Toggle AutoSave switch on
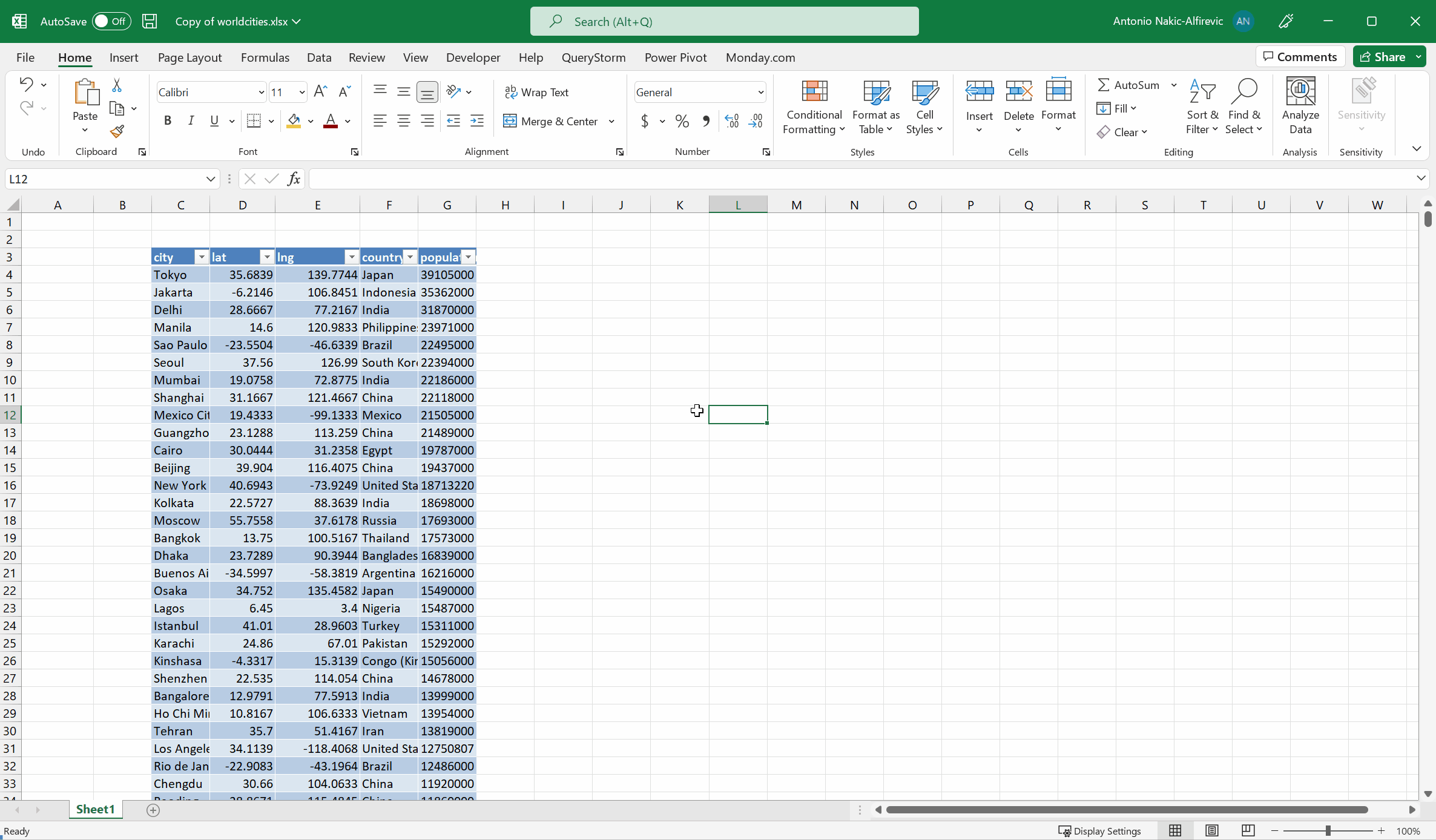The height and width of the screenshot is (840, 1436). pos(111,21)
